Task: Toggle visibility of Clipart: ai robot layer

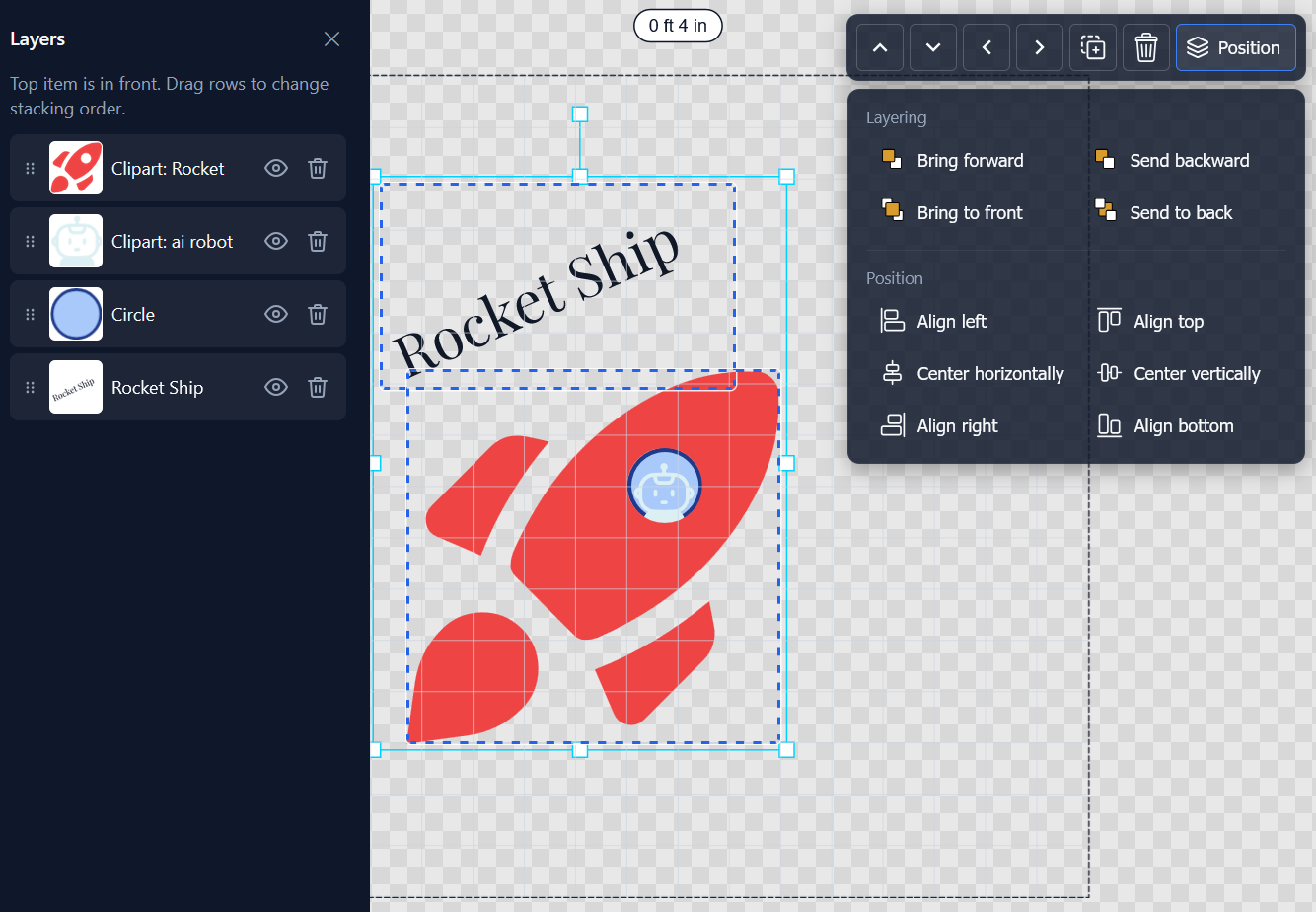Action: [276, 241]
